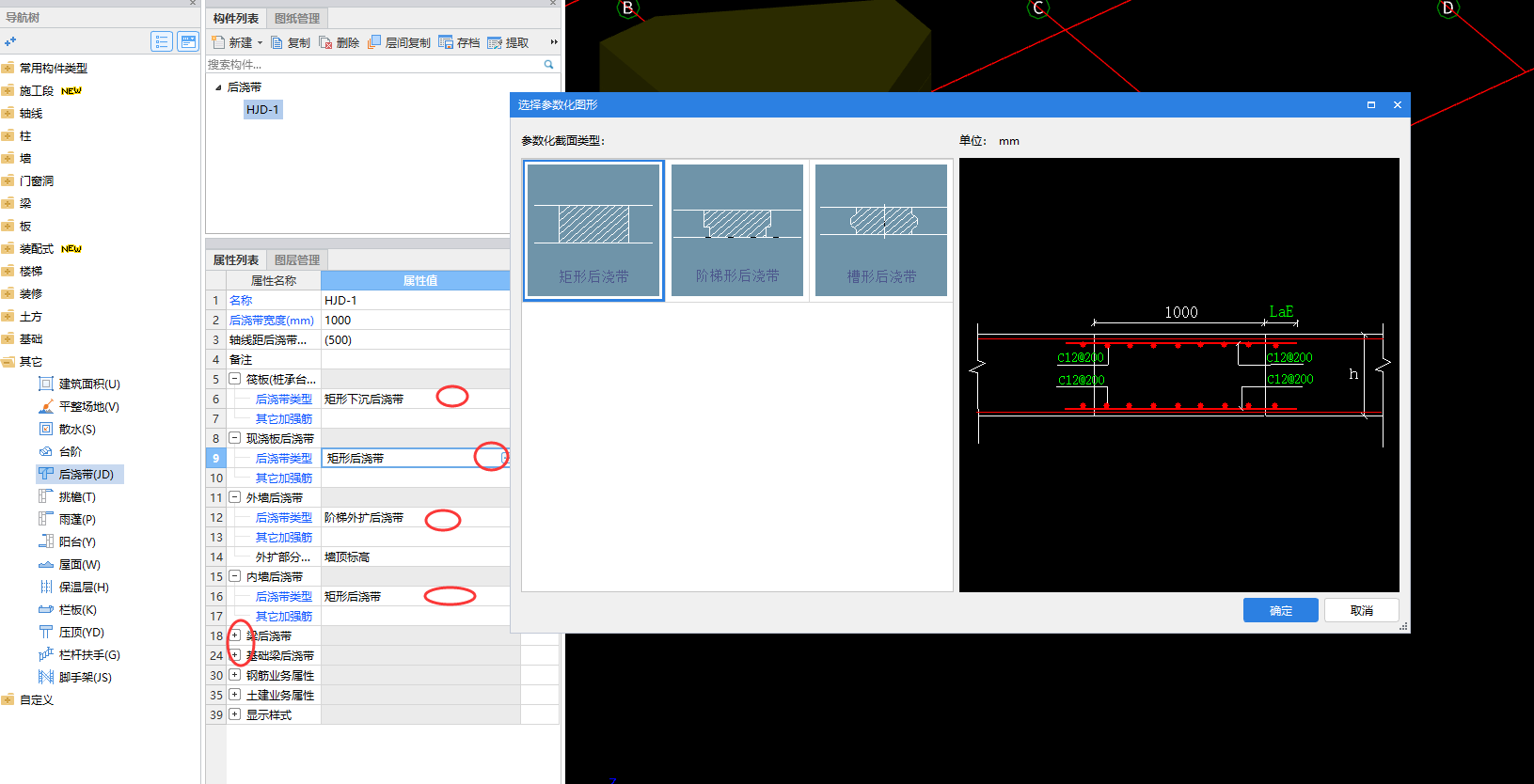1534x784 pixels.
Task: Select 栏杆扶手(G) component type
Action: (80, 654)
